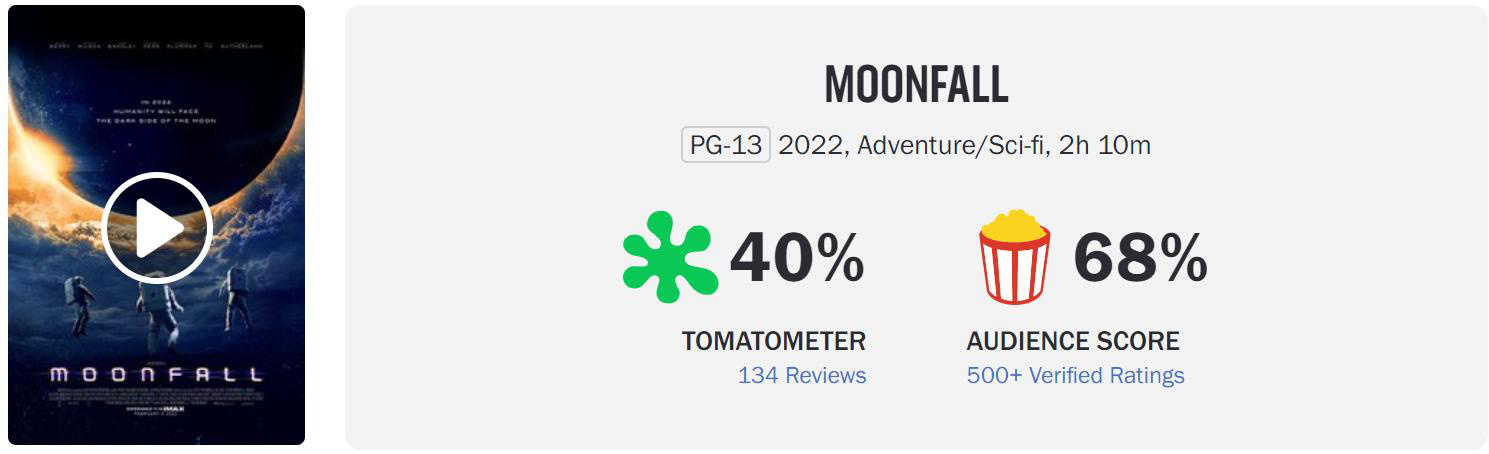Open the 500+ Verified Ratings link
This screenshot has height=454, width=1489.
click(x=1075, y=376)
